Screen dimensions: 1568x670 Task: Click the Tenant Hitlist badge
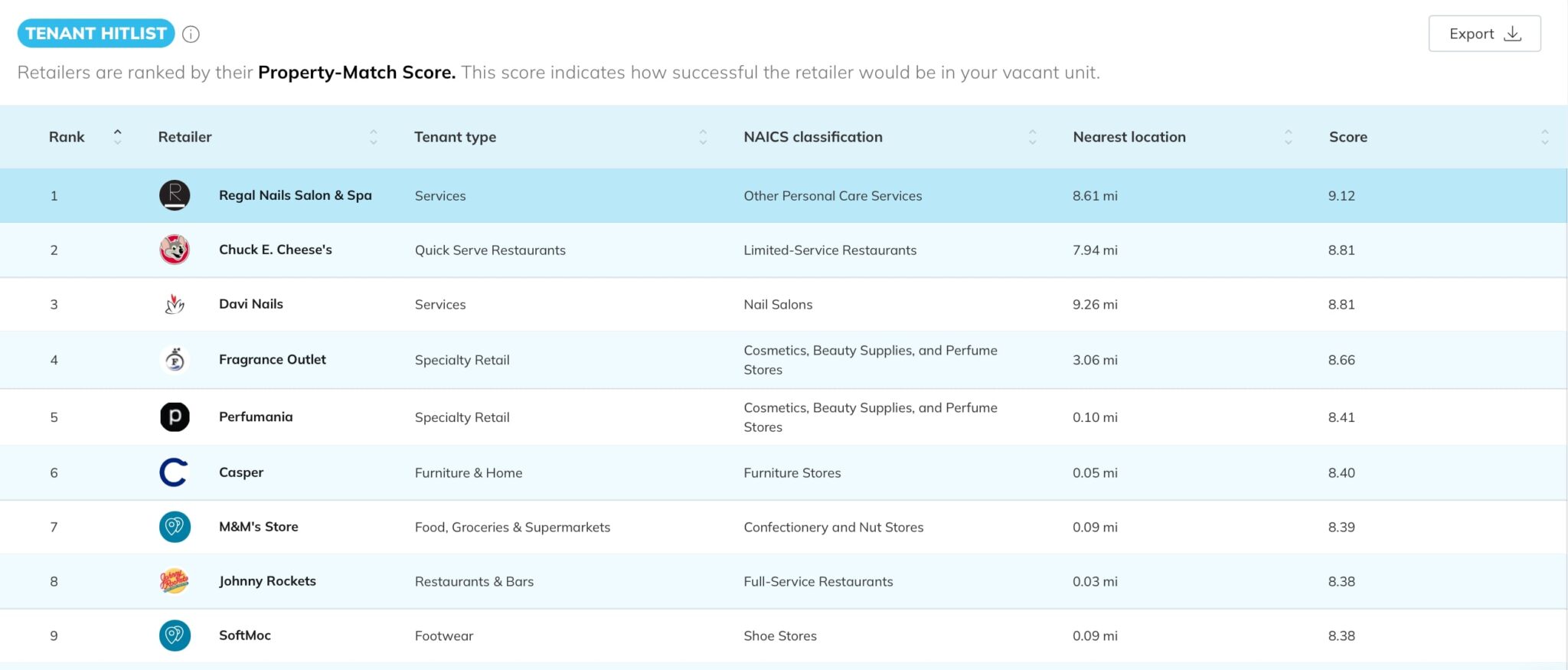point(96,34)
